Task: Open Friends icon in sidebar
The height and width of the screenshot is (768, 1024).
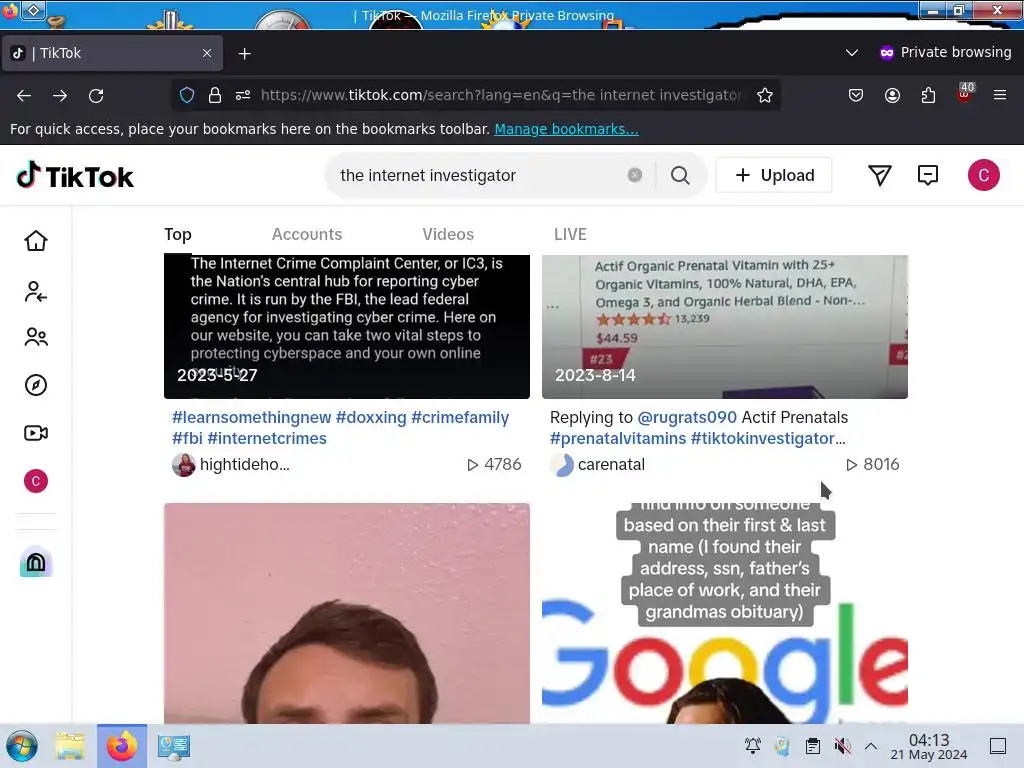Action: 36,337
